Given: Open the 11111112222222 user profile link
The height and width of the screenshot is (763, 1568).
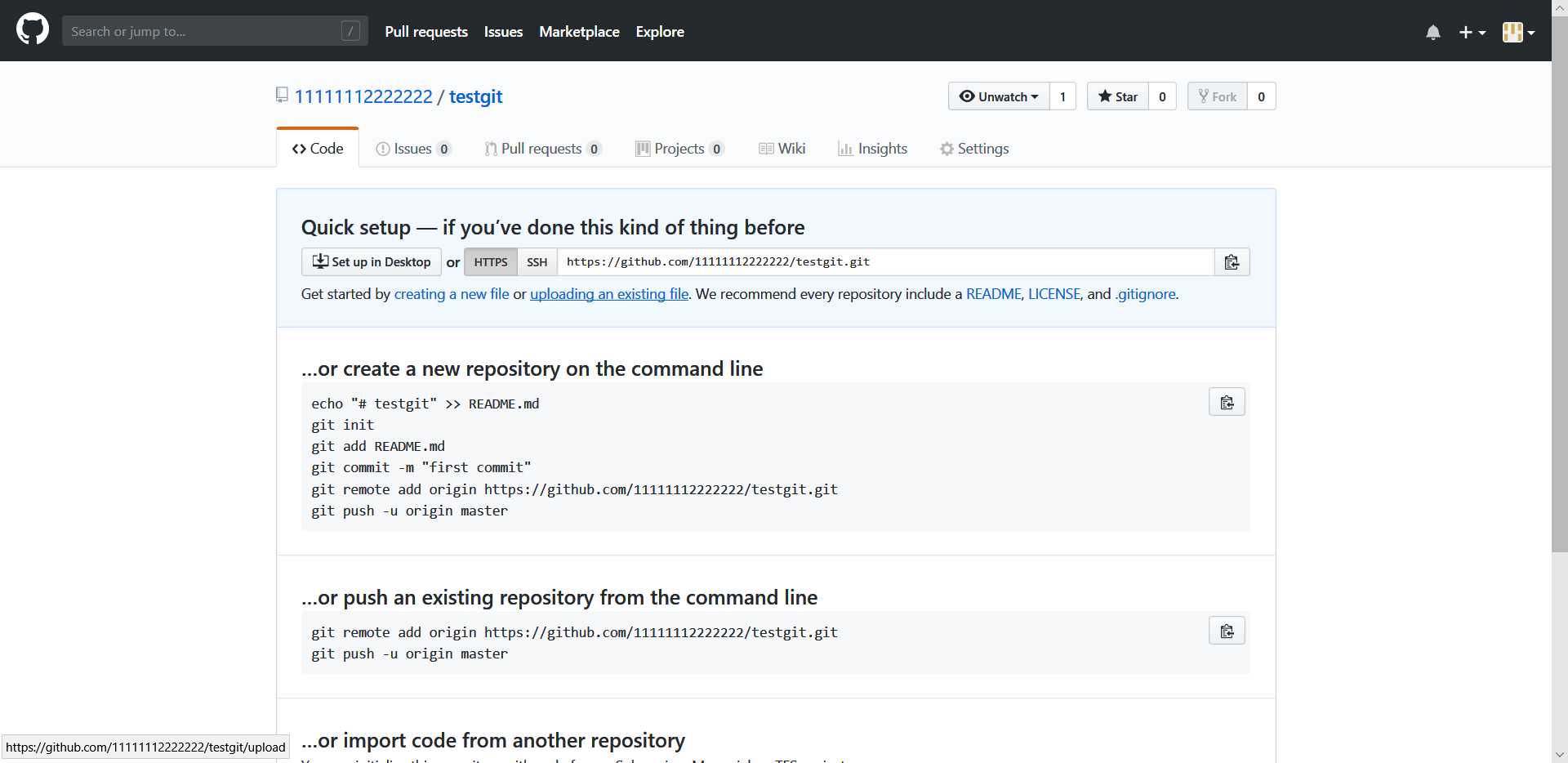Looking at the screenshot, I should tap(363, 96).
